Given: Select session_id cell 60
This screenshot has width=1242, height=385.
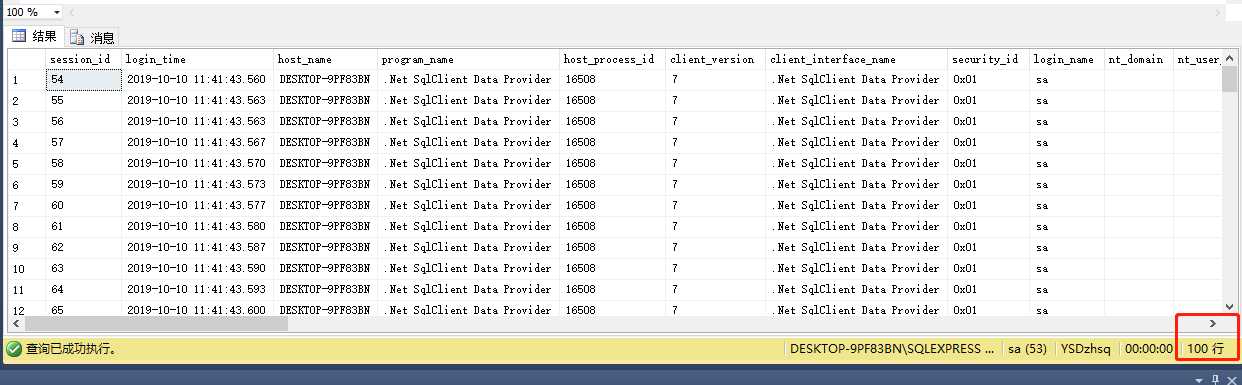Looking at the screenshot, I should click(83, 205).
